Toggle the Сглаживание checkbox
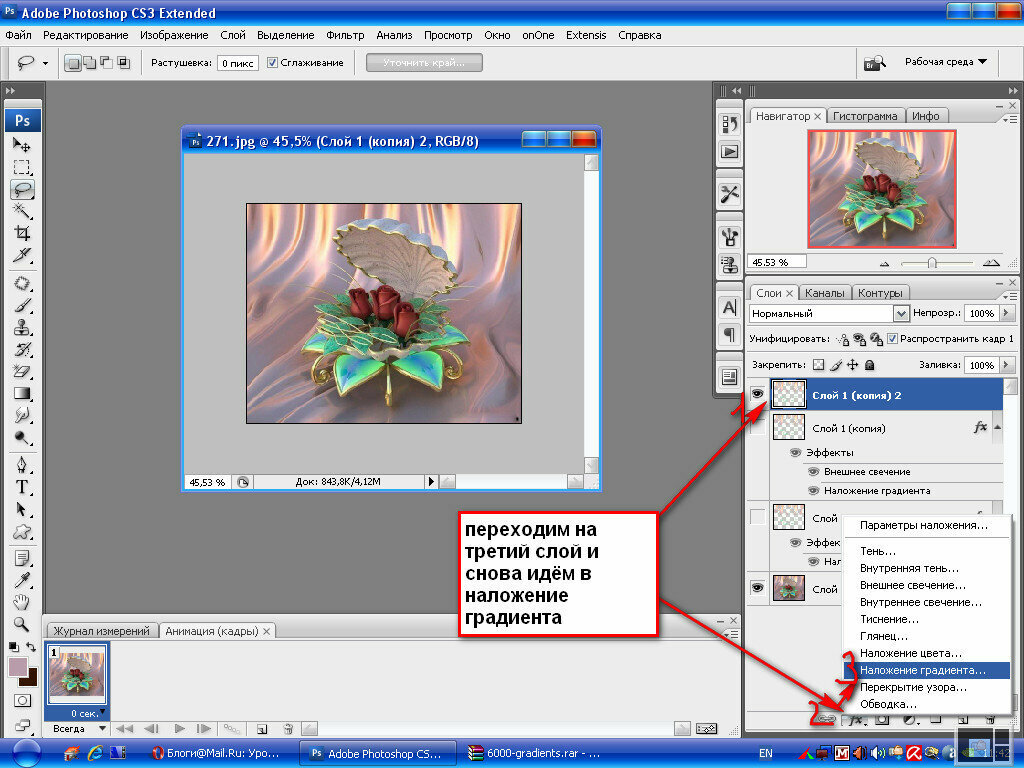 click(272, 63)
